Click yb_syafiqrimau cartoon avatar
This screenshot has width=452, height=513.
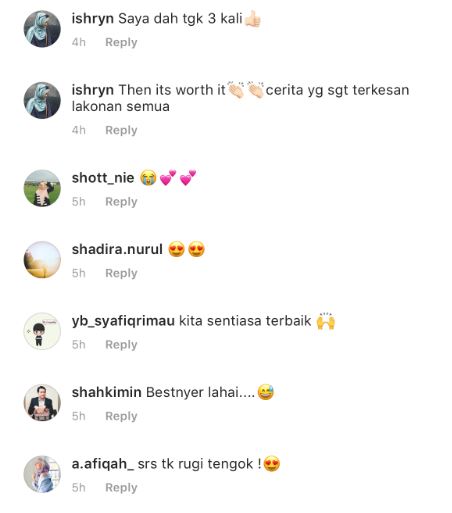coord(42,331)
